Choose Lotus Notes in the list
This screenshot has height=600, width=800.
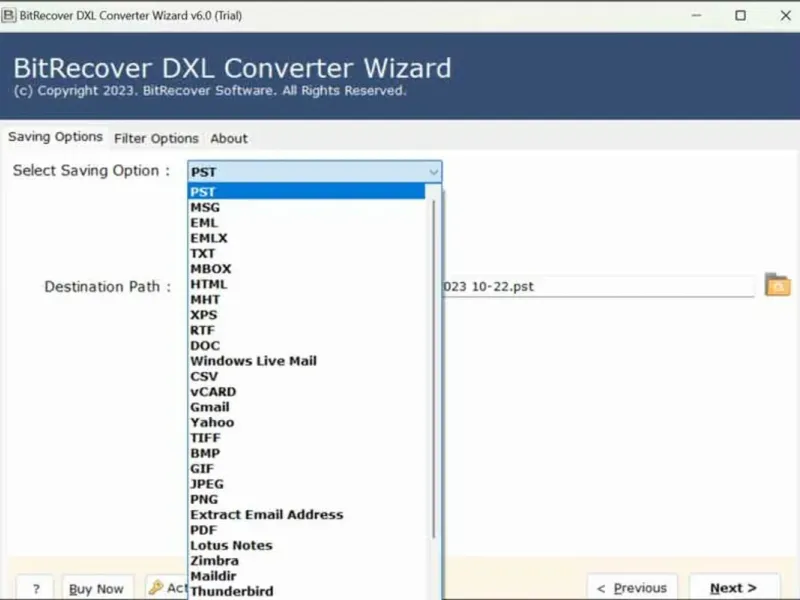(307, 545)
